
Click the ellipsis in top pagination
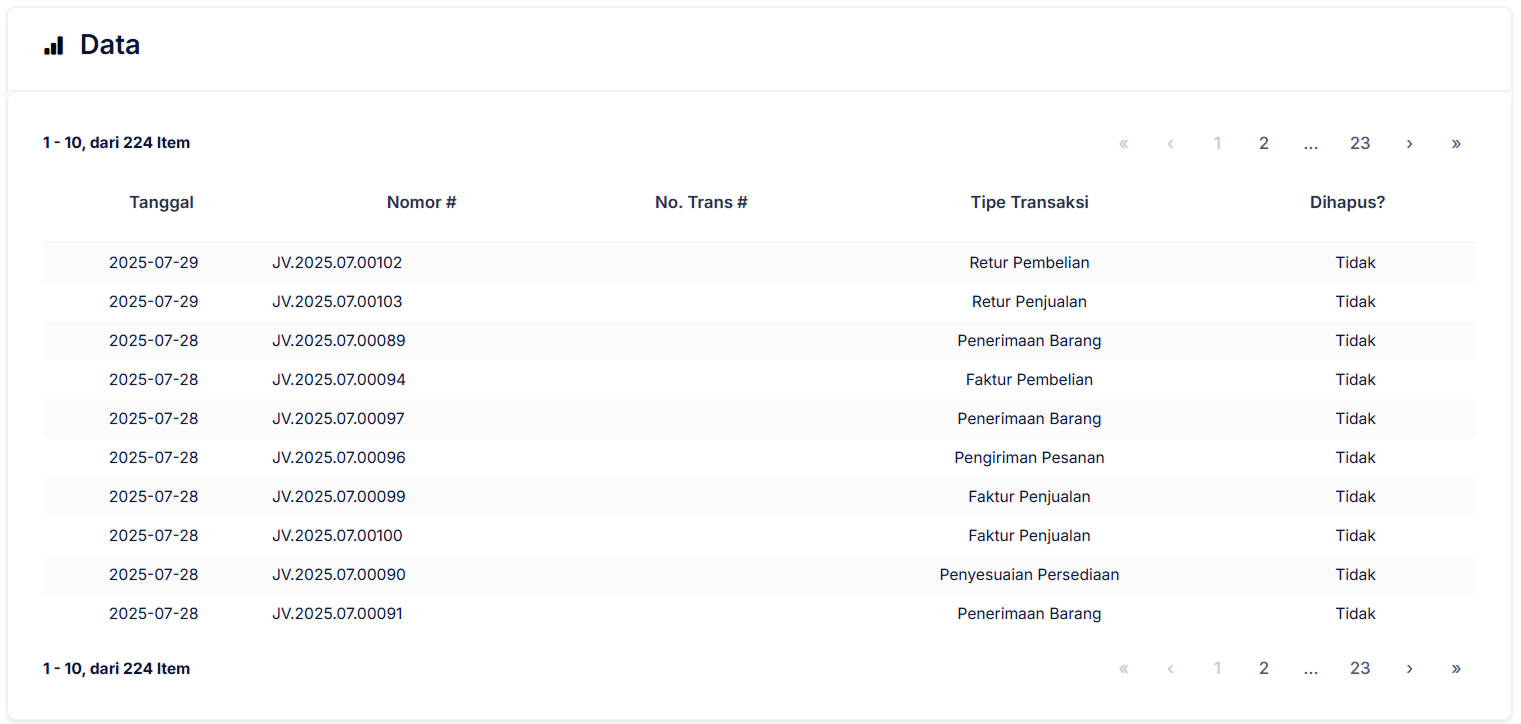(1311, 143)
